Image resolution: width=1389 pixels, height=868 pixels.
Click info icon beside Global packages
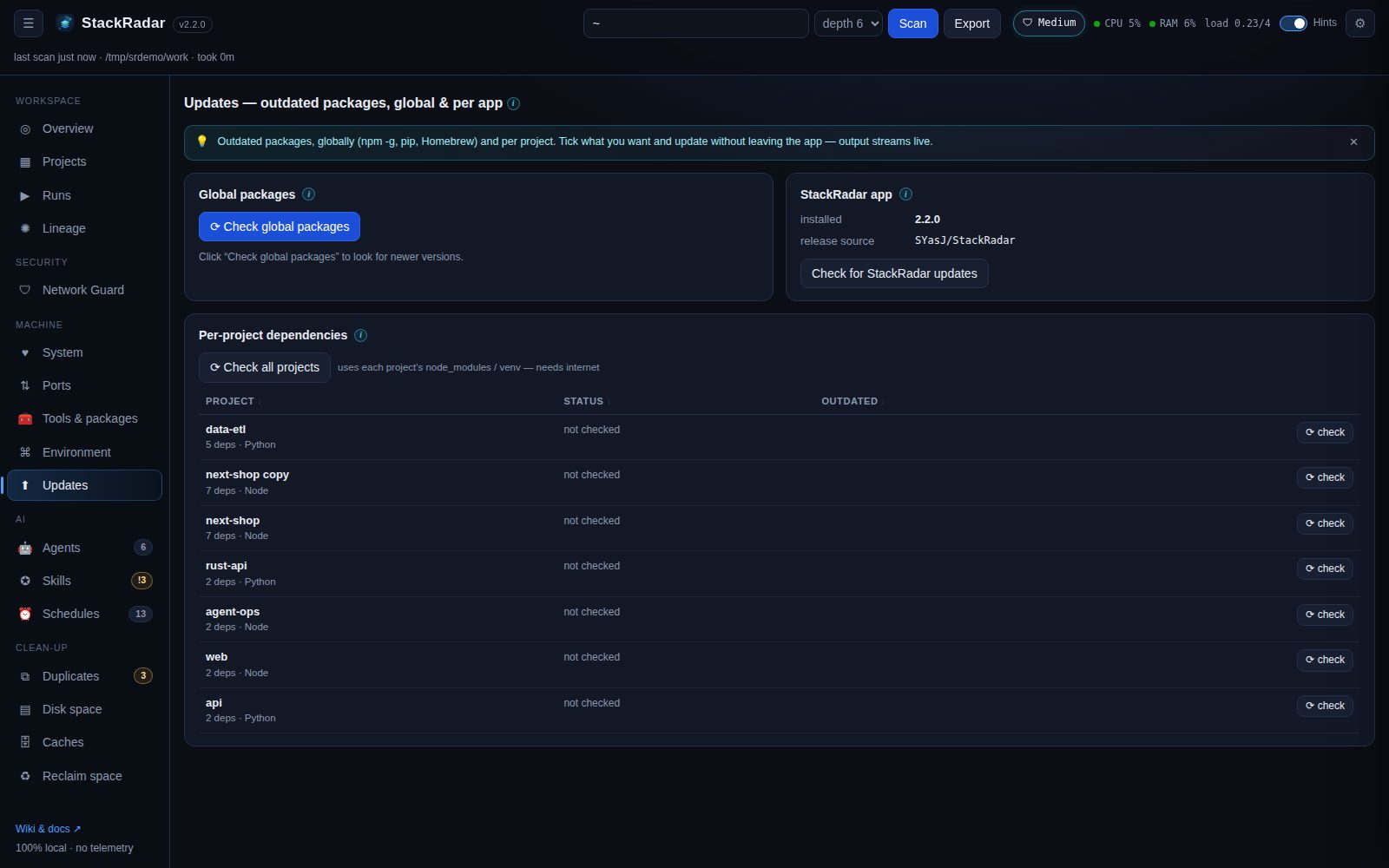click(x=308, y=194)
